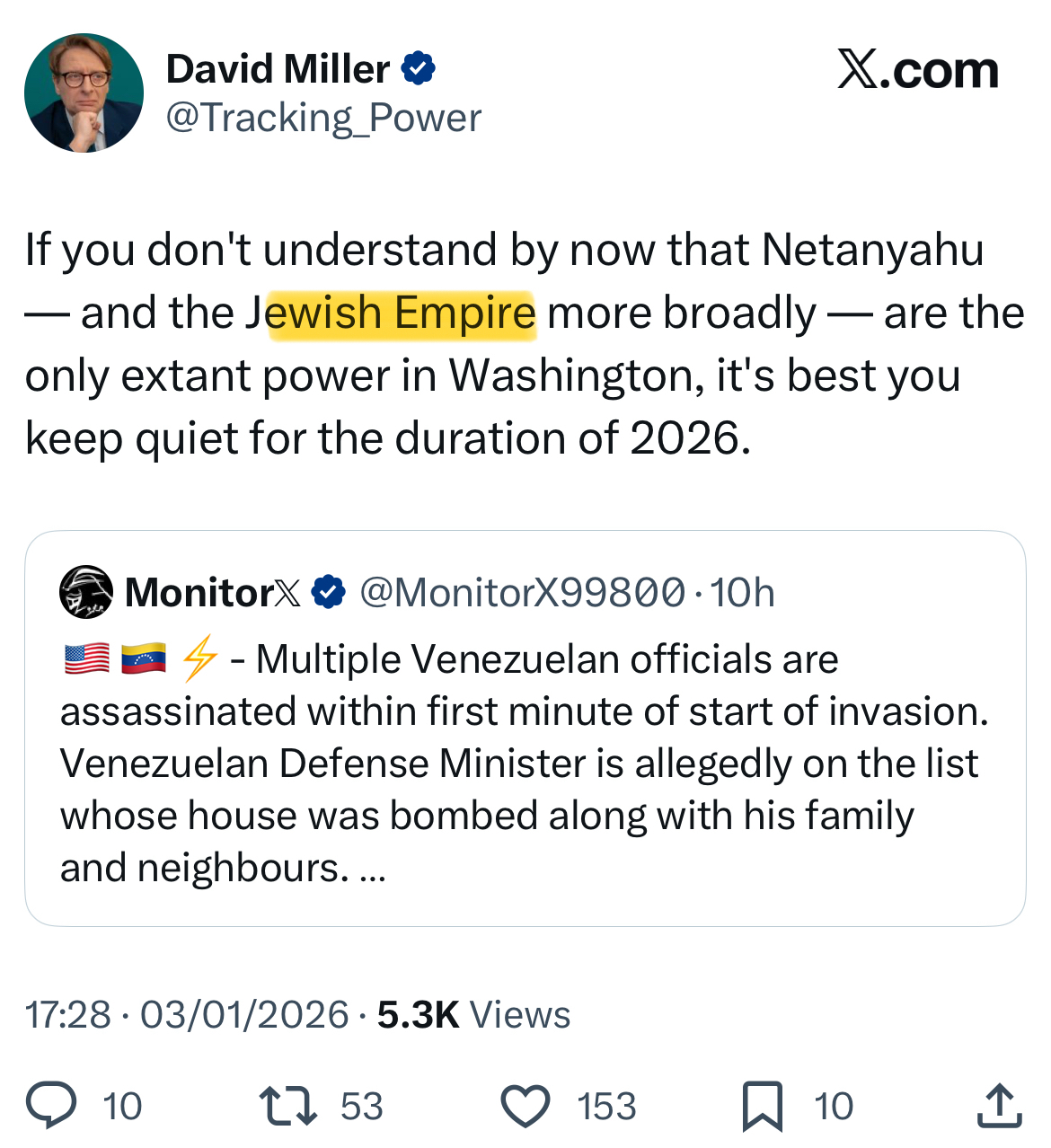The image size is (1051, 1148).
Task: Click the yellow highlighted phrase in the post
Action: [x=402, y=313]
